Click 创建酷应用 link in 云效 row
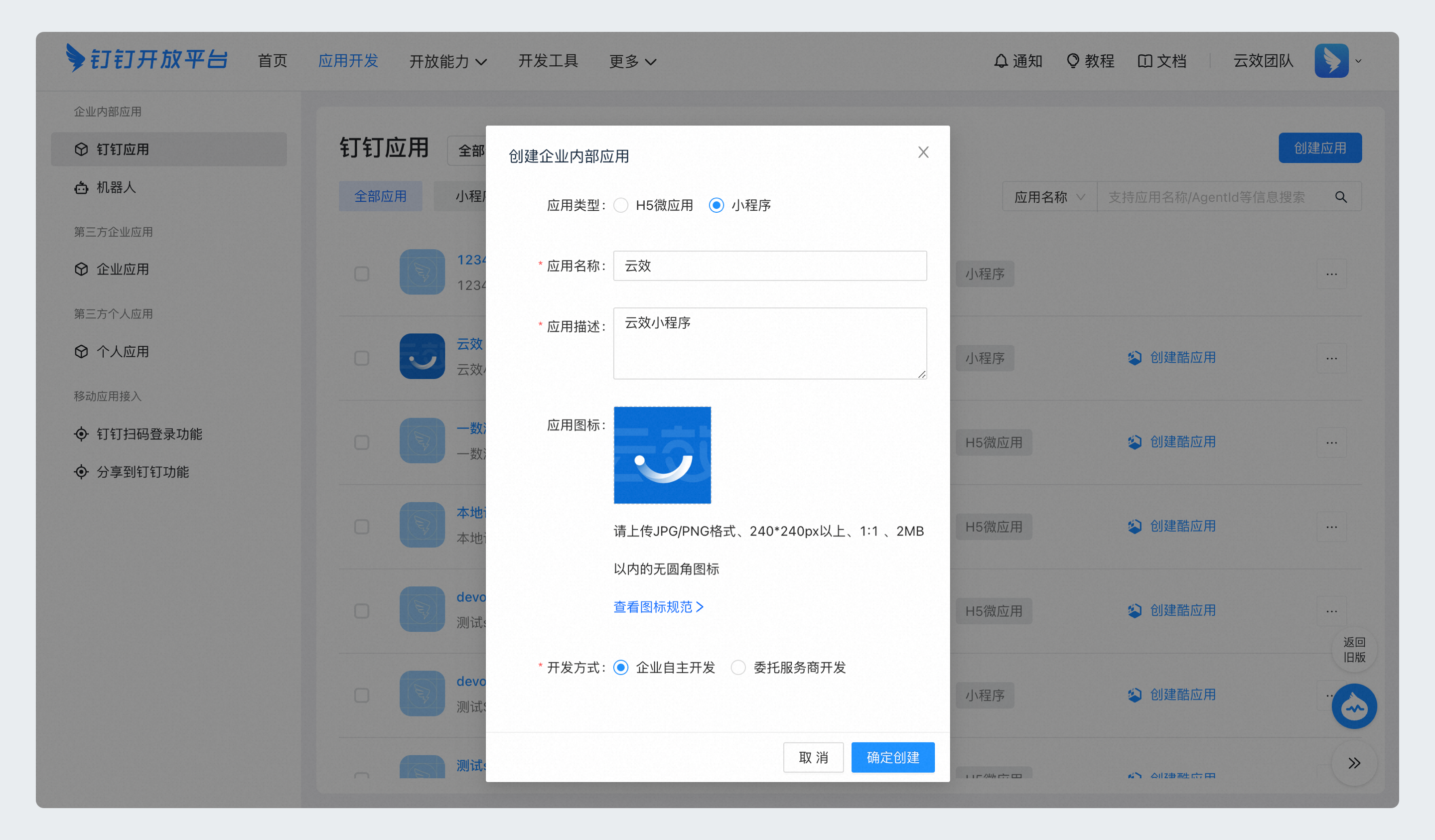 click(x=1183, y=358)
